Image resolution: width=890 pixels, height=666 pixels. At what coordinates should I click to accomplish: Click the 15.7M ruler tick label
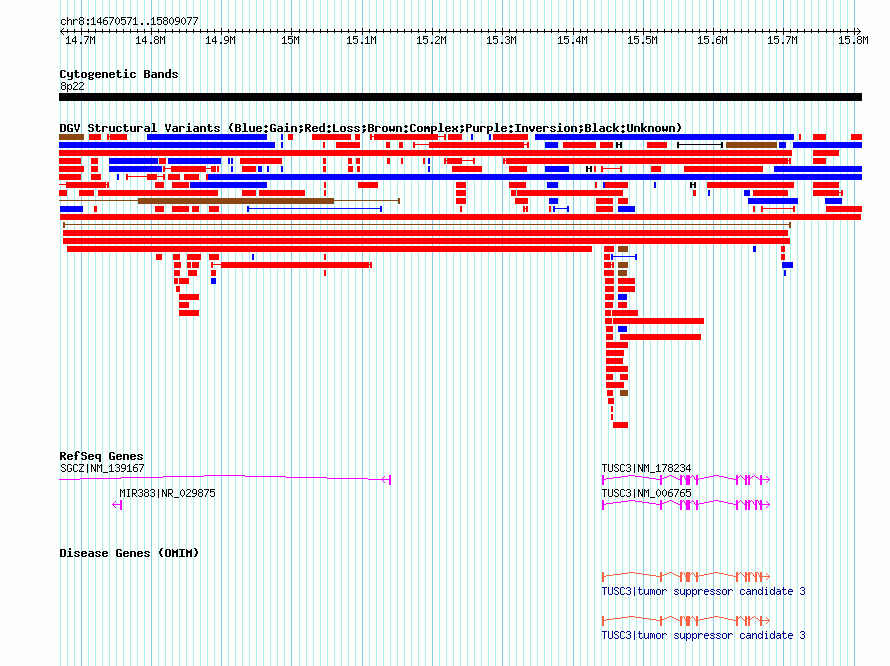click(x=782, y=40)
